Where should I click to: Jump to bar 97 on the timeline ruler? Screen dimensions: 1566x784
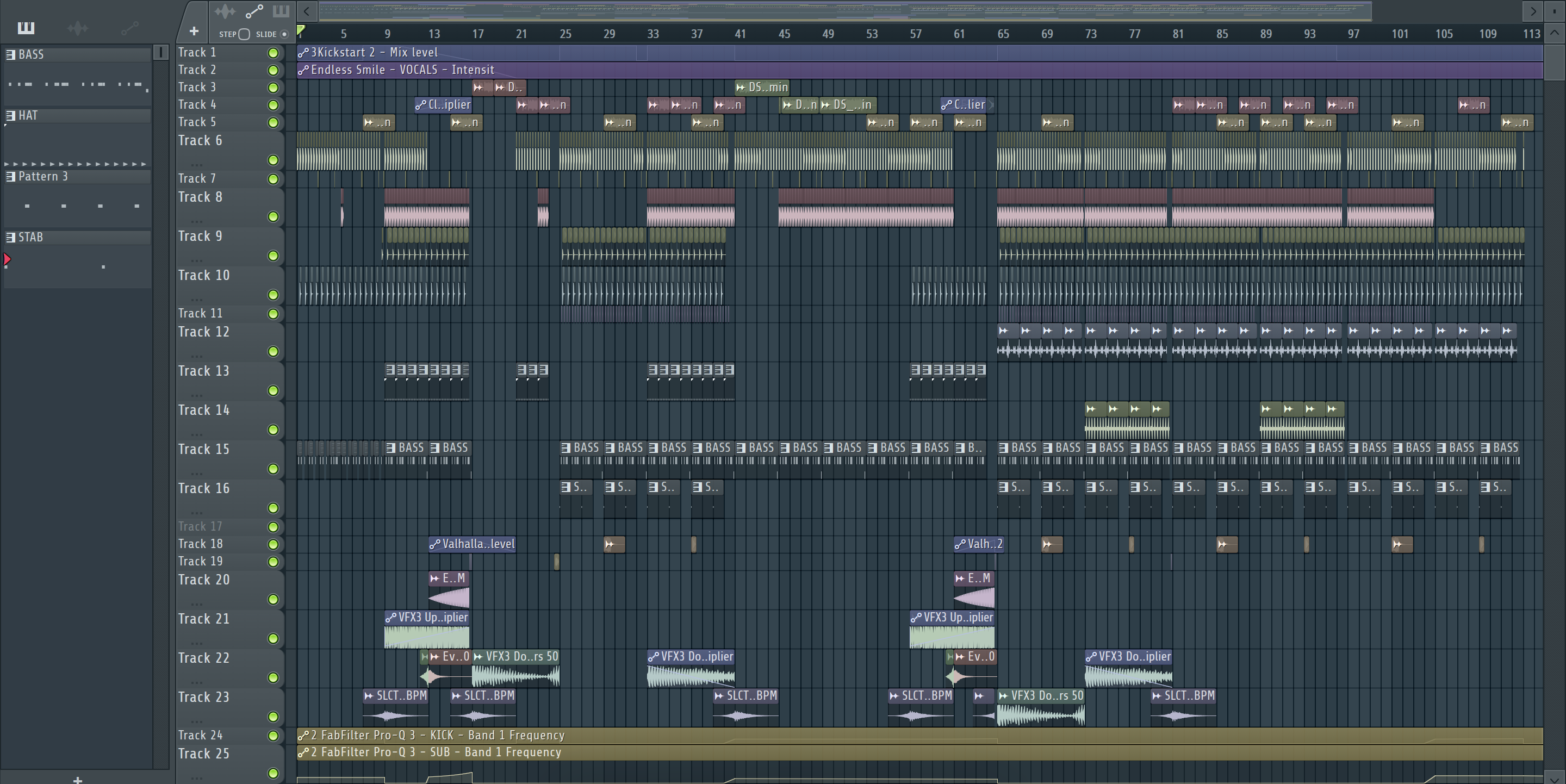click(1353, 34)
